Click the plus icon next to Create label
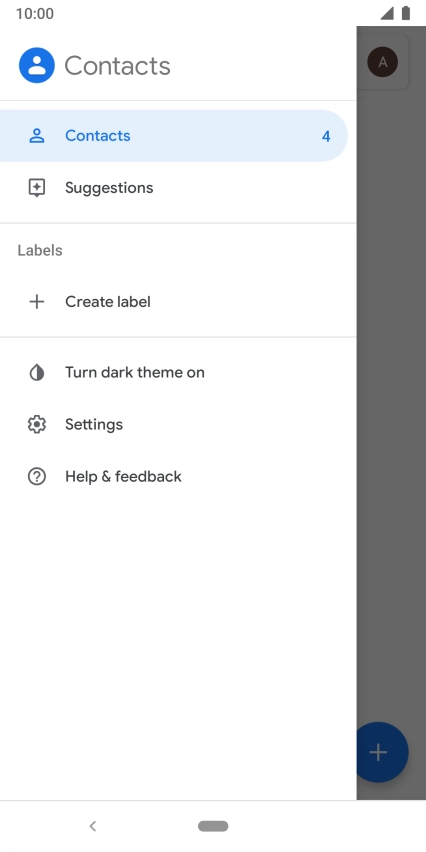This screenshot has height=852, width=426. coord(36,302)
